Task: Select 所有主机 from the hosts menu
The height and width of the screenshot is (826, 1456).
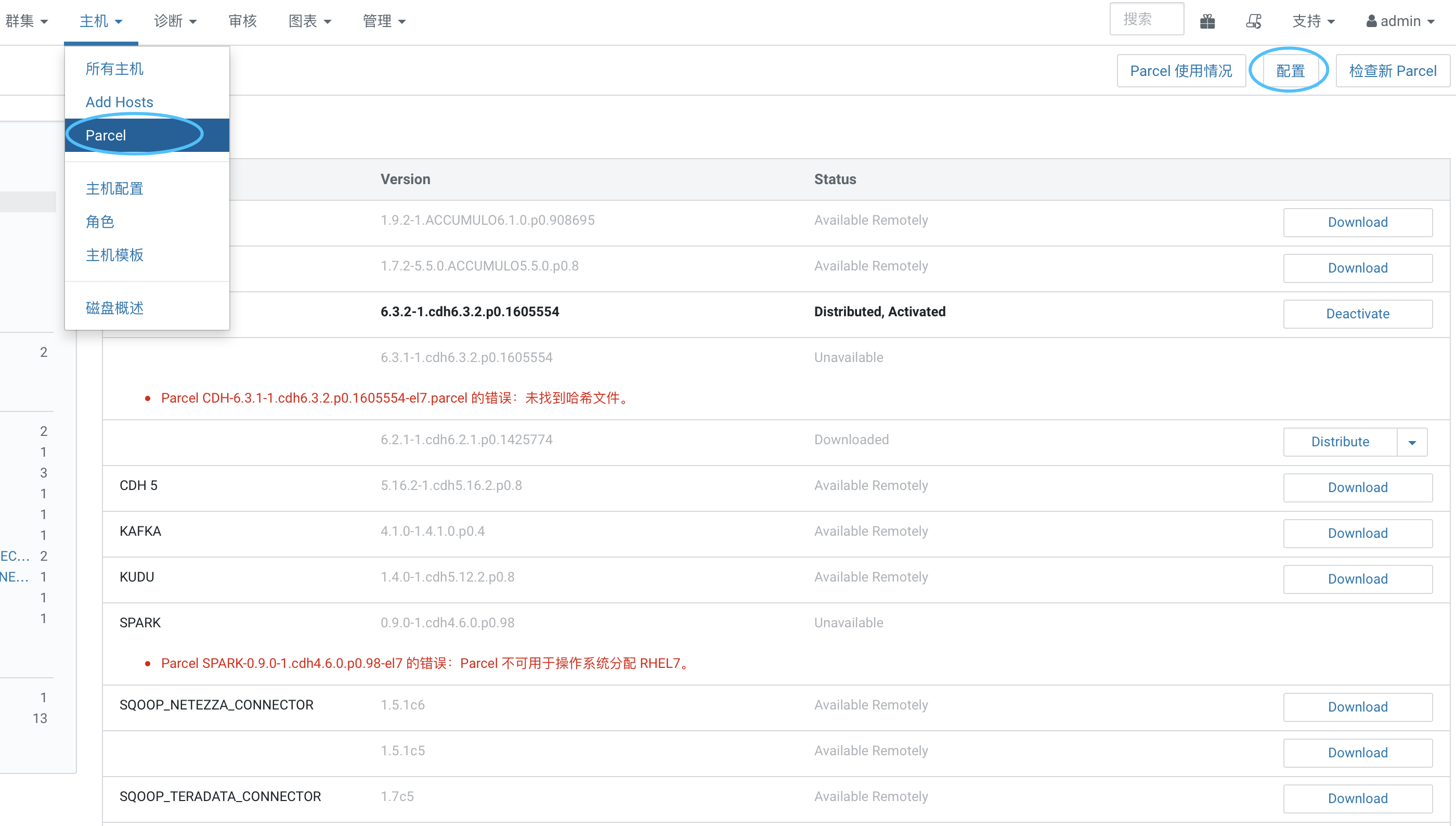Action: (147, 69)
